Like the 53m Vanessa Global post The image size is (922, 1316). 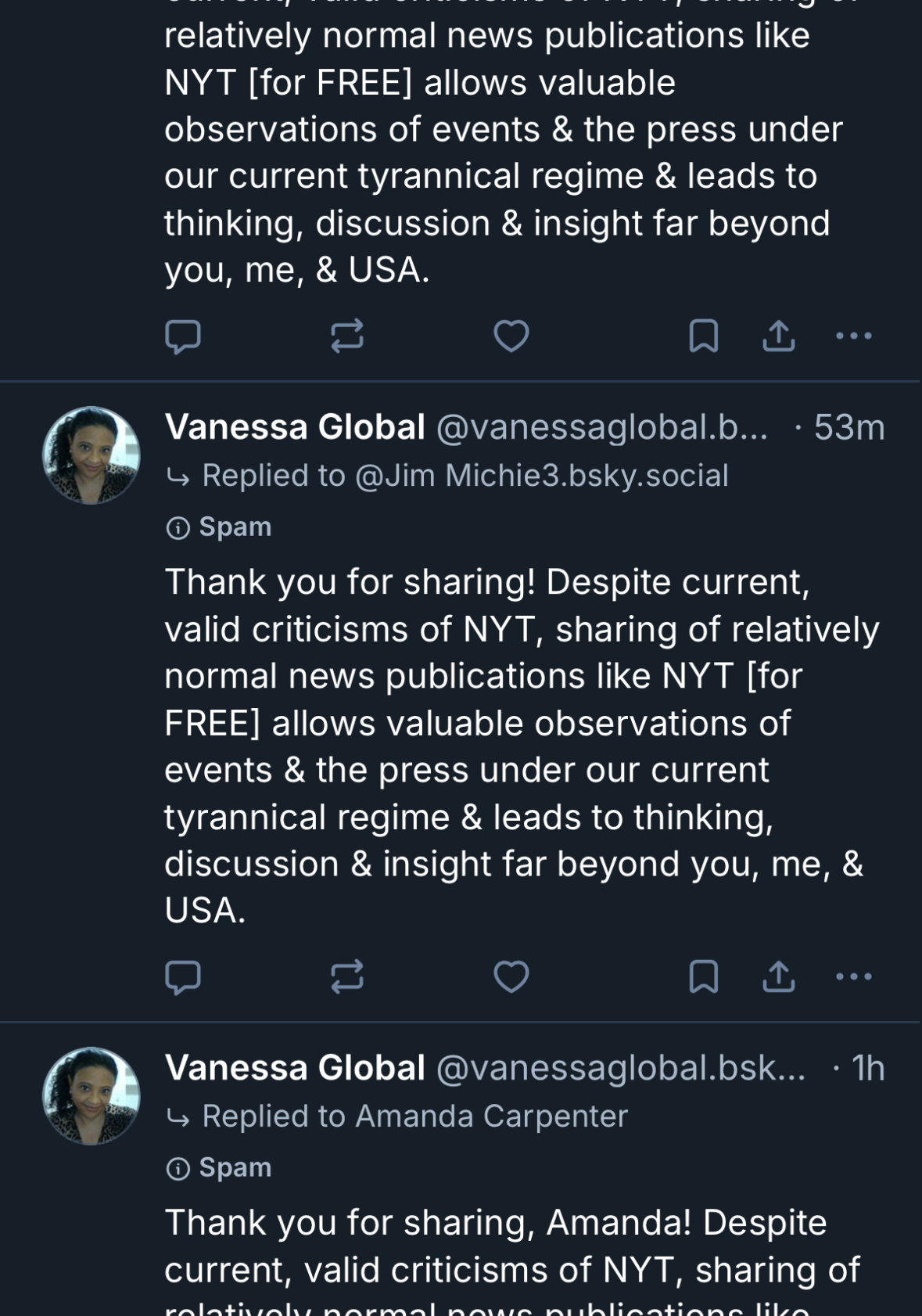(511, 976)
